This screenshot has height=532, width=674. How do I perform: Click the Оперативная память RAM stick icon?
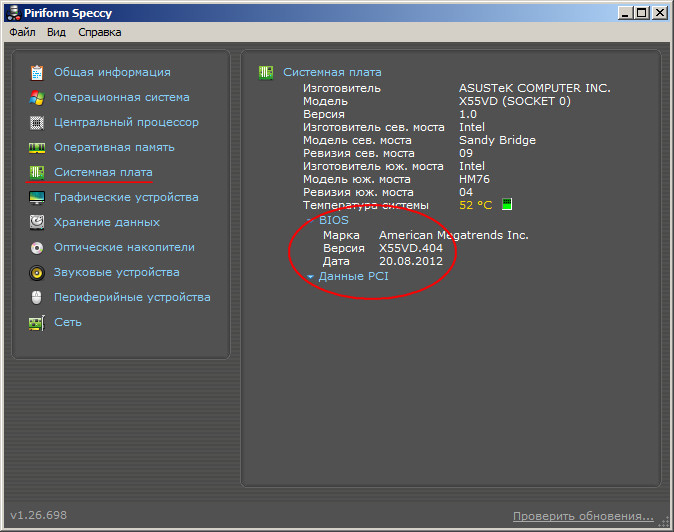[x=37, y=148]
